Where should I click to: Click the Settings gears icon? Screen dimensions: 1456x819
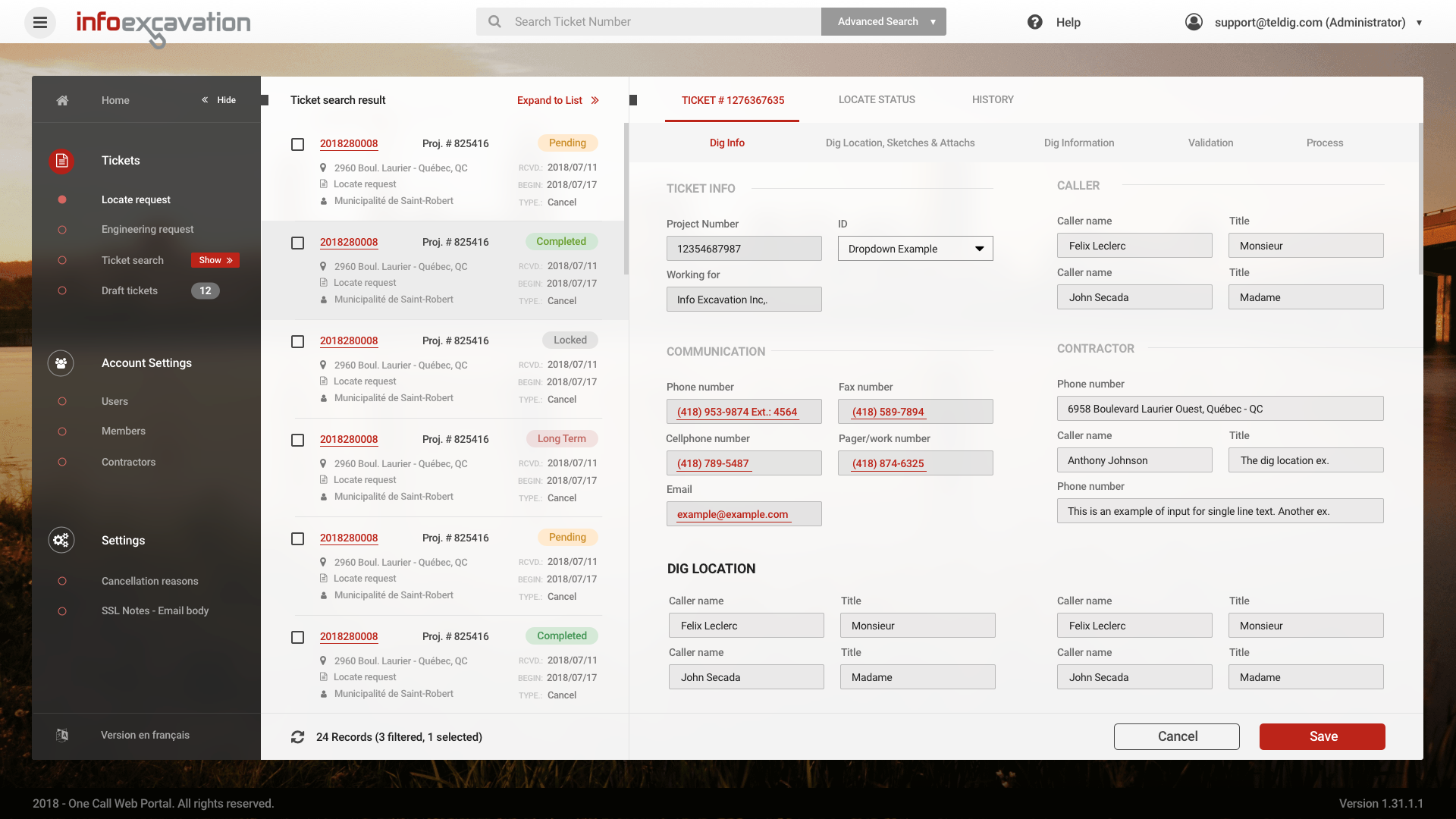61,540
